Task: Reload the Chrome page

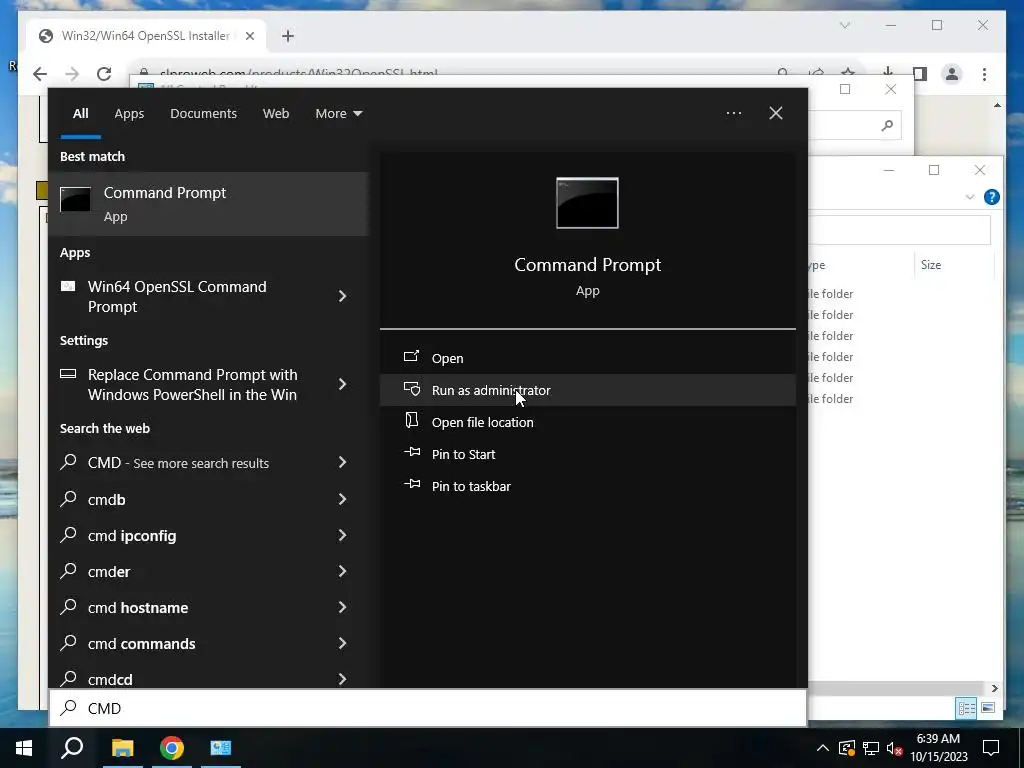Action: [x=104, y=74]
